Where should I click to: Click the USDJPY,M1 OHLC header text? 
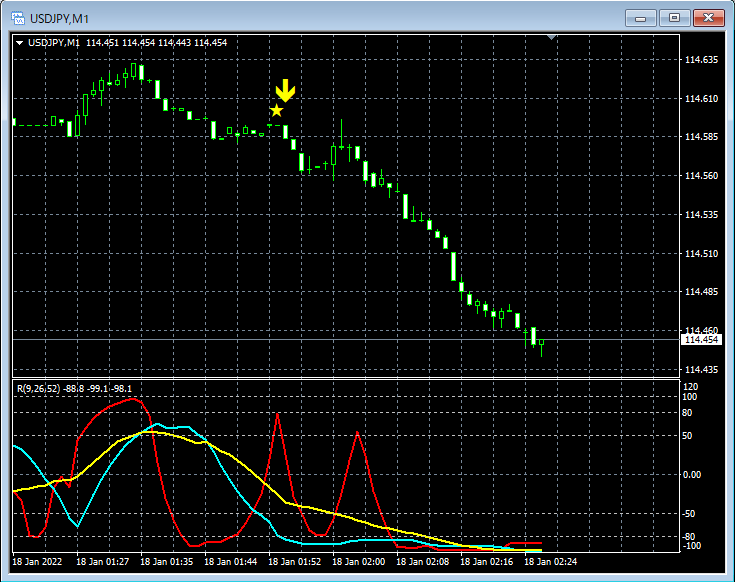coord(128,43)
